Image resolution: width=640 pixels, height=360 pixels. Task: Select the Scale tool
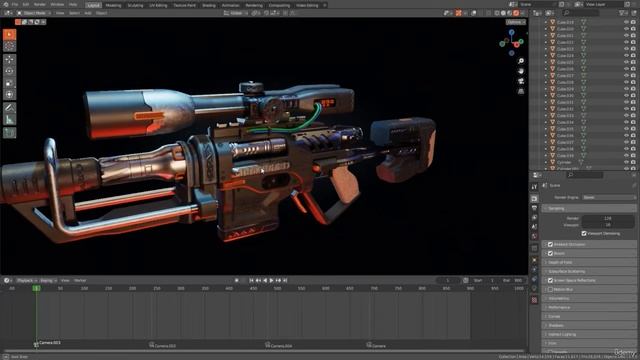pyautogui.click(x=9, y=83)
